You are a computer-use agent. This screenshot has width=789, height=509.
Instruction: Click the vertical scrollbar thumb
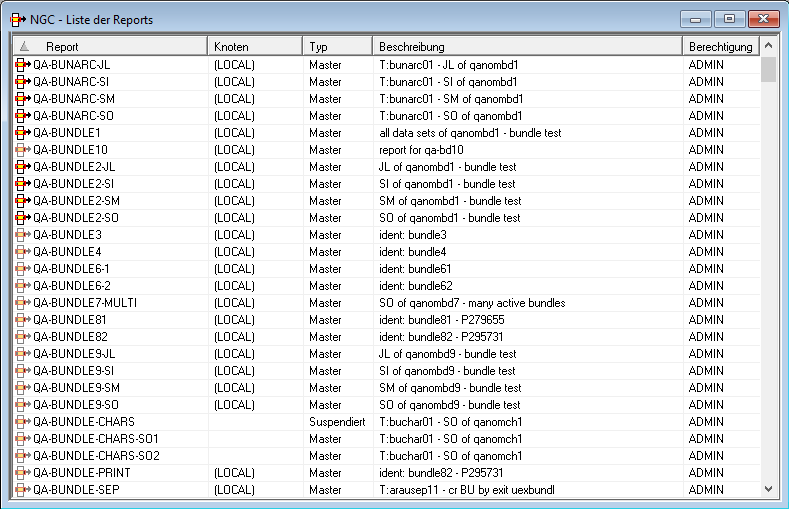point(768,69)
